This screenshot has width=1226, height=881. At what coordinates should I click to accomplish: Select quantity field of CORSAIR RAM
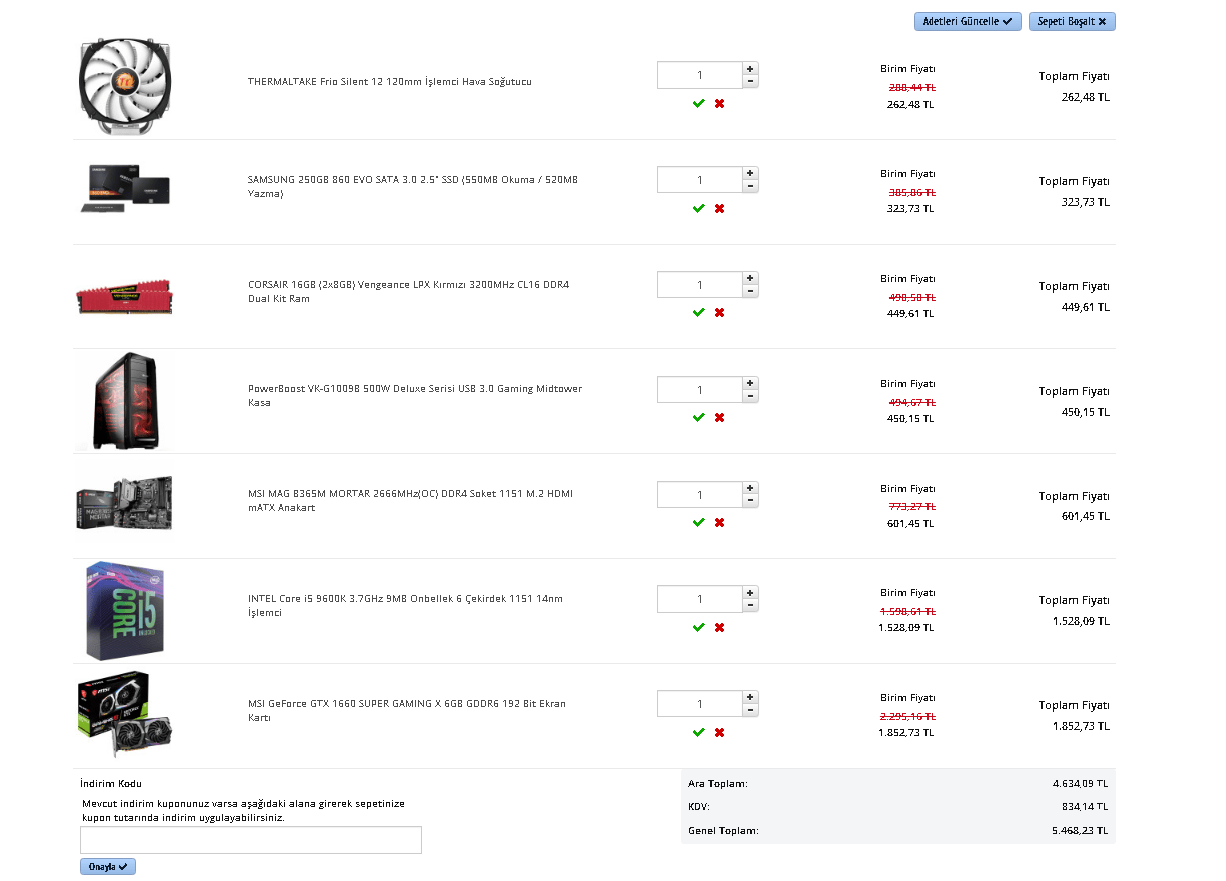700,285
